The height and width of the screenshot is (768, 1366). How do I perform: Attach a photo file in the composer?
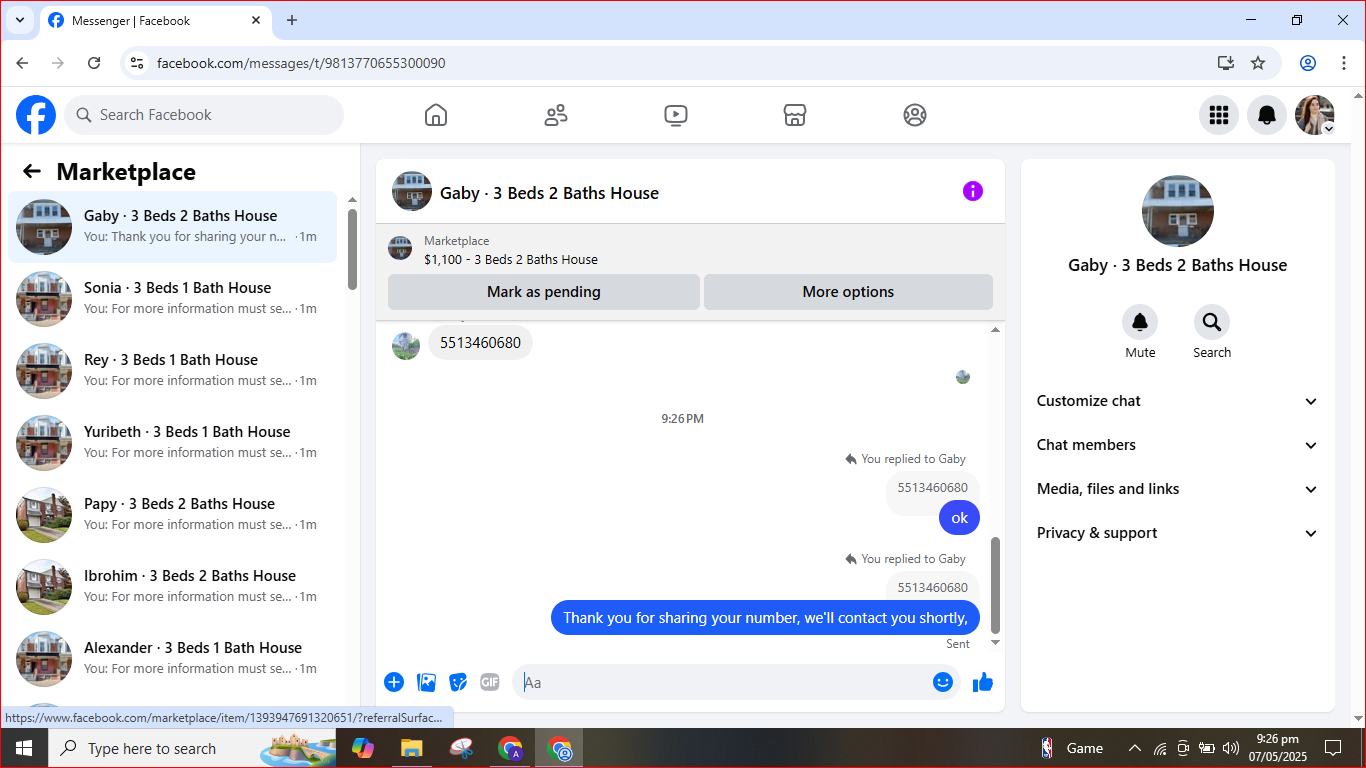click(x=427, y=682)
